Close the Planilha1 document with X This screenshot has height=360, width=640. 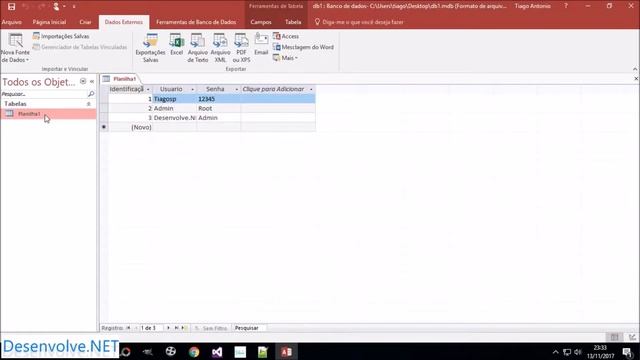636,78
